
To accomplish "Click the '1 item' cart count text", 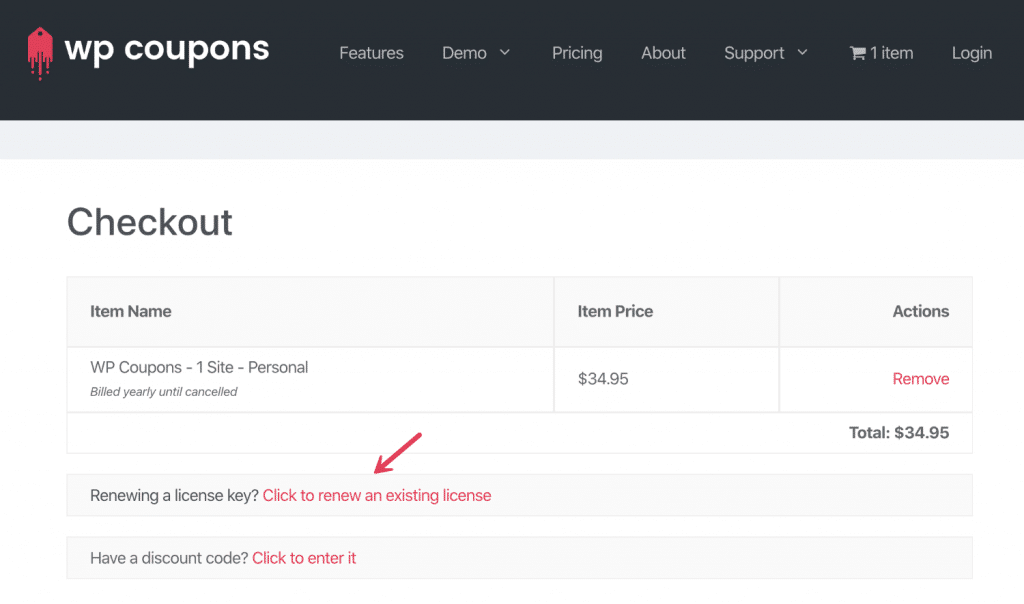I will coord(891,53).
